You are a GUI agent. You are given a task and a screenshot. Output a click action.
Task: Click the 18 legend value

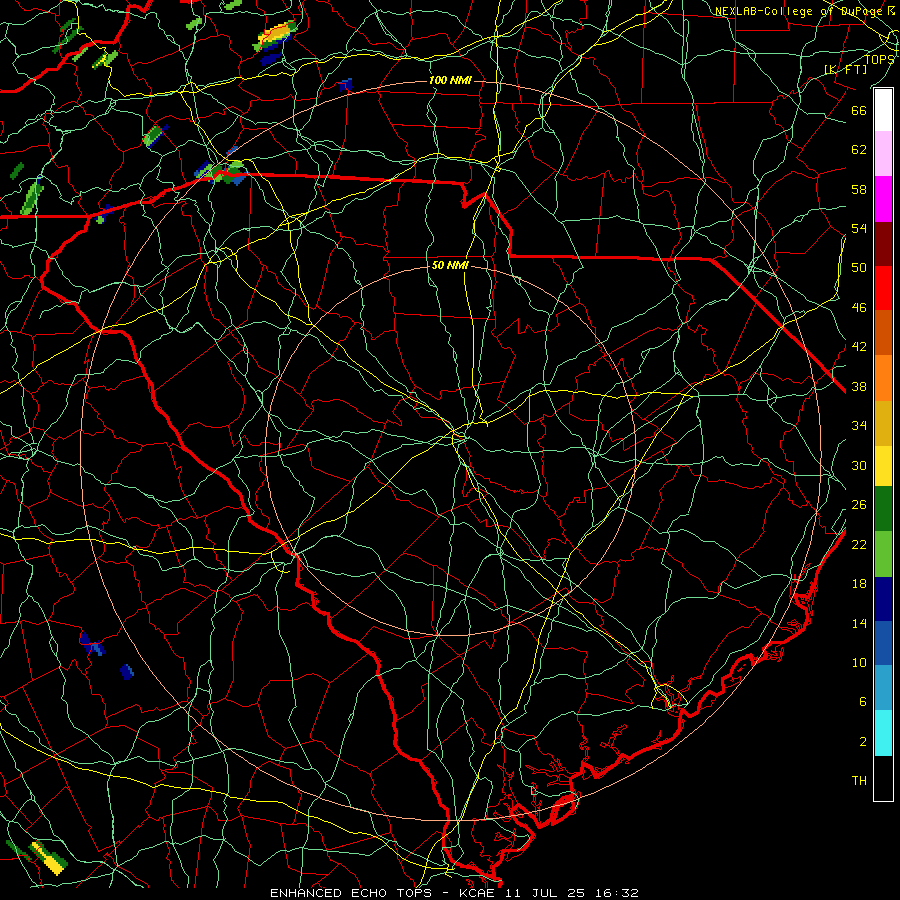(859, 584)
